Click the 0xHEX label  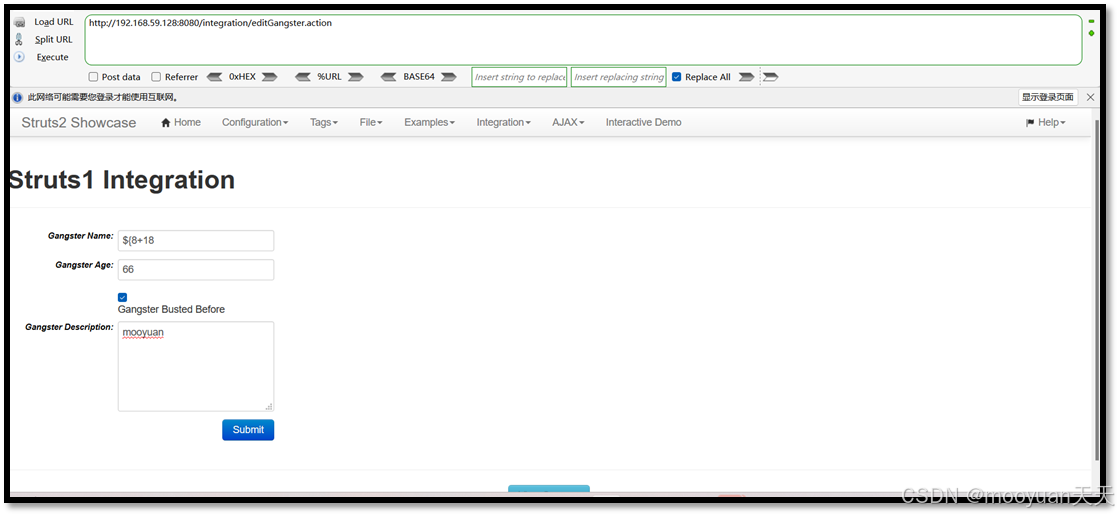[x=242, y=77]
